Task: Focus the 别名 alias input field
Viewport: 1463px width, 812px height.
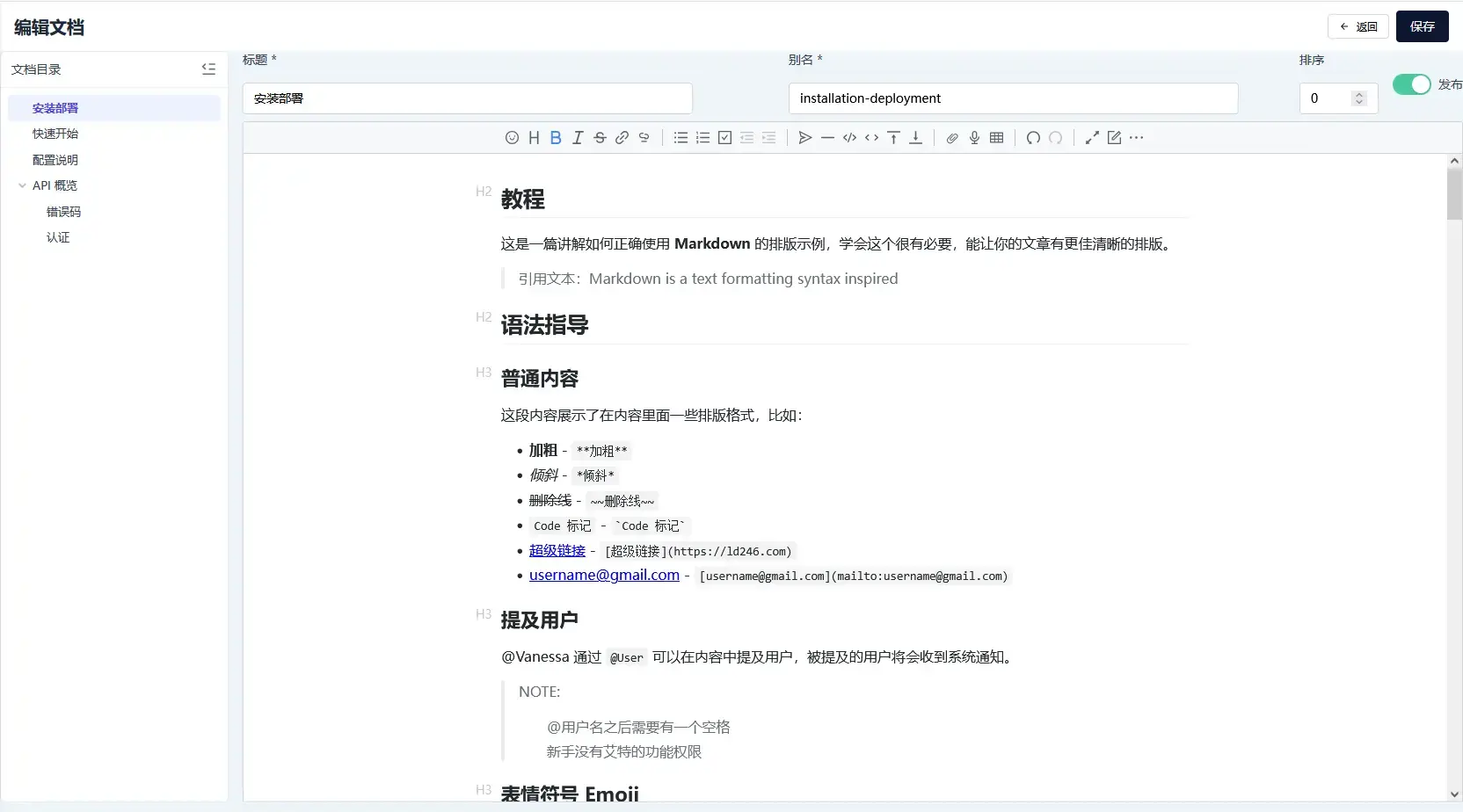Action: tap(1013, 98)
